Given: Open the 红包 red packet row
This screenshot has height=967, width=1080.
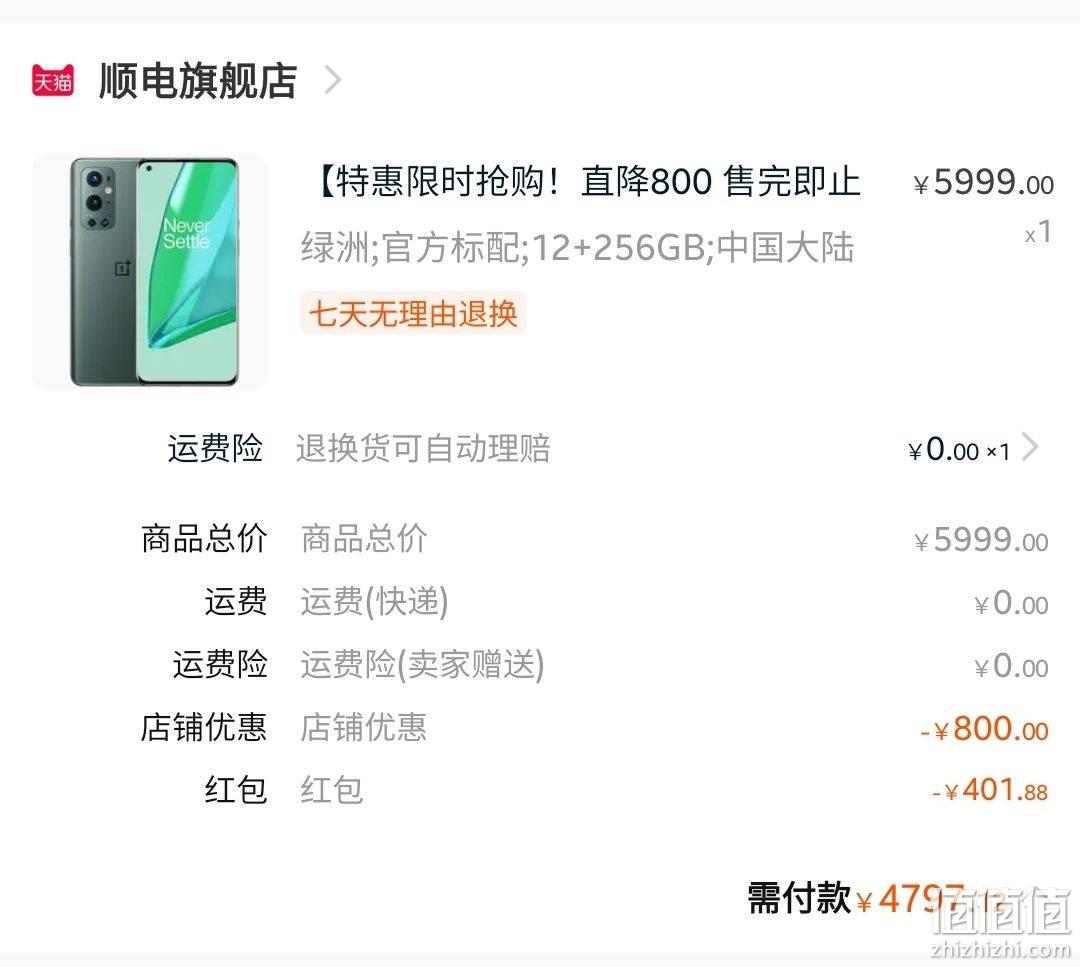Looking at the screenshot, I should click(540, 790).
